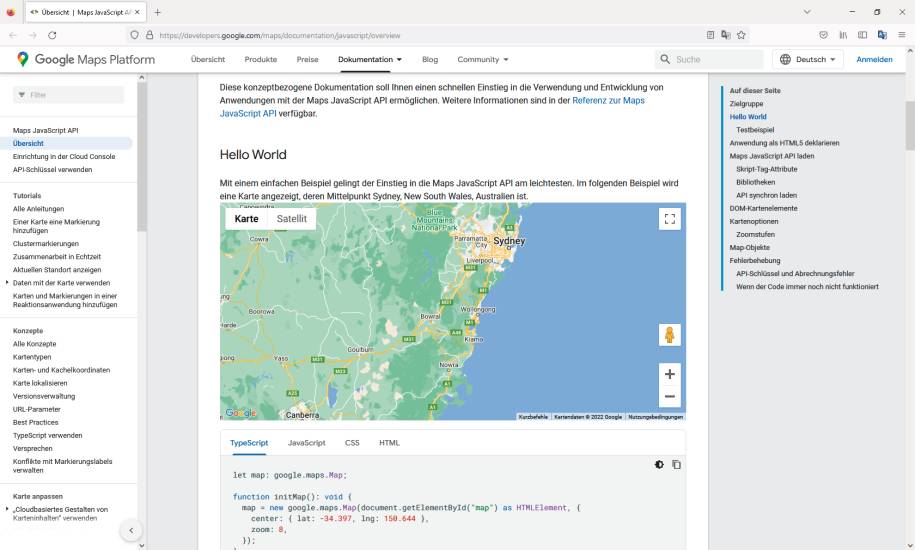
Task: Click the main page vertical scrollbar
Action: pyautogui.click(x=910, y=125)
